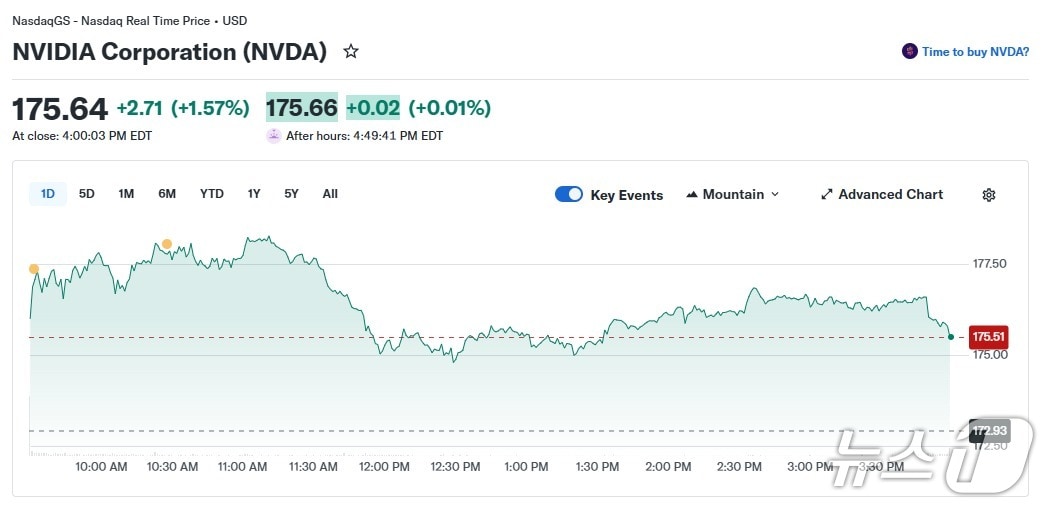This screenshot has height=509, width=1049.
Task: Open chart settings gear icon
Action: point(989,195)
